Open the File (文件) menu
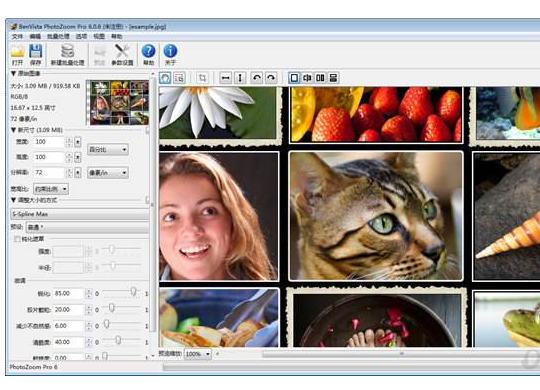The width and height of the screenshot is (540, 390). pos(17,36)
